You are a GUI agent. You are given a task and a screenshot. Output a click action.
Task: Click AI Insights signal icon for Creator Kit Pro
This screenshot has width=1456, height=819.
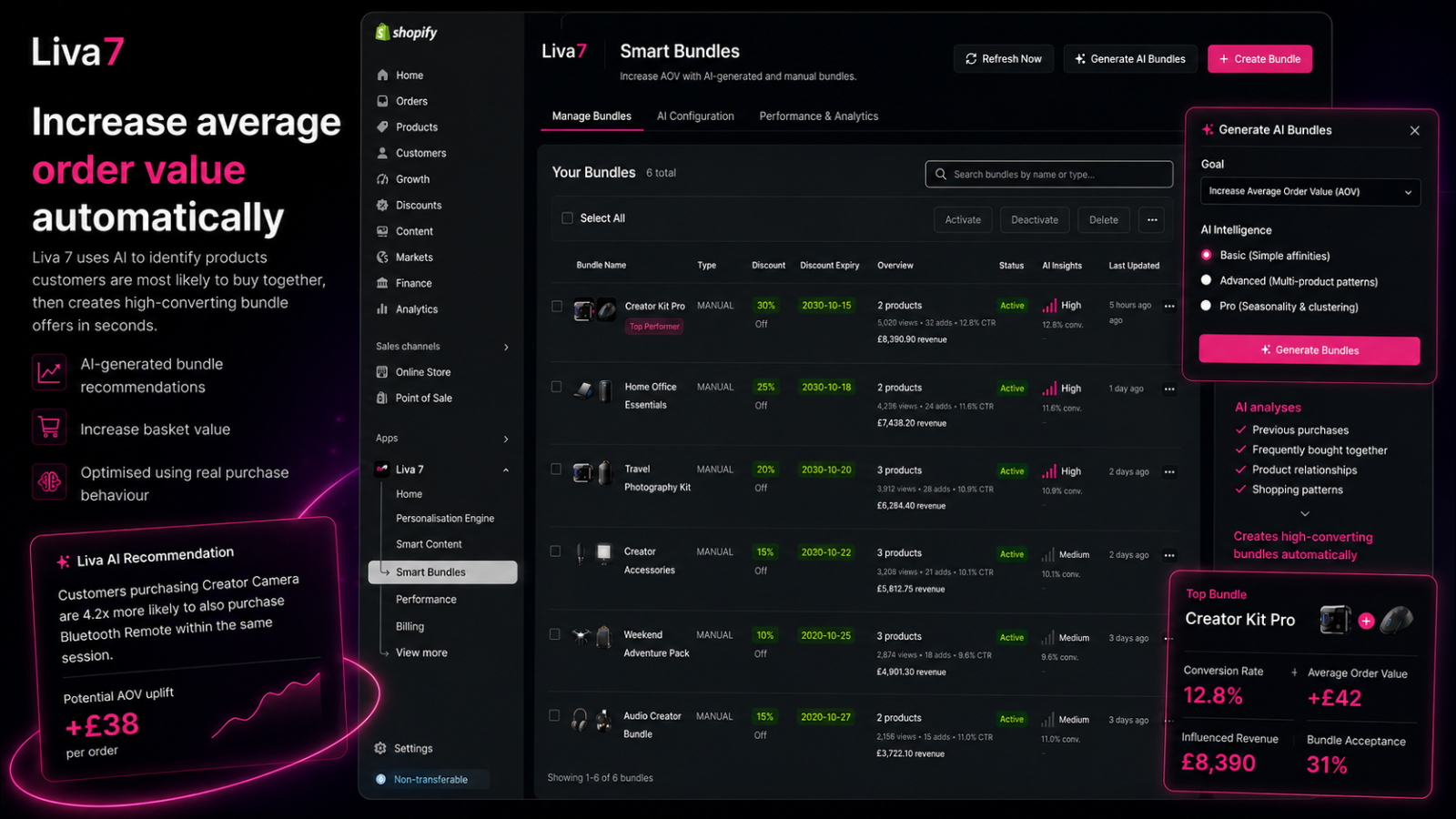point(1049,306)
